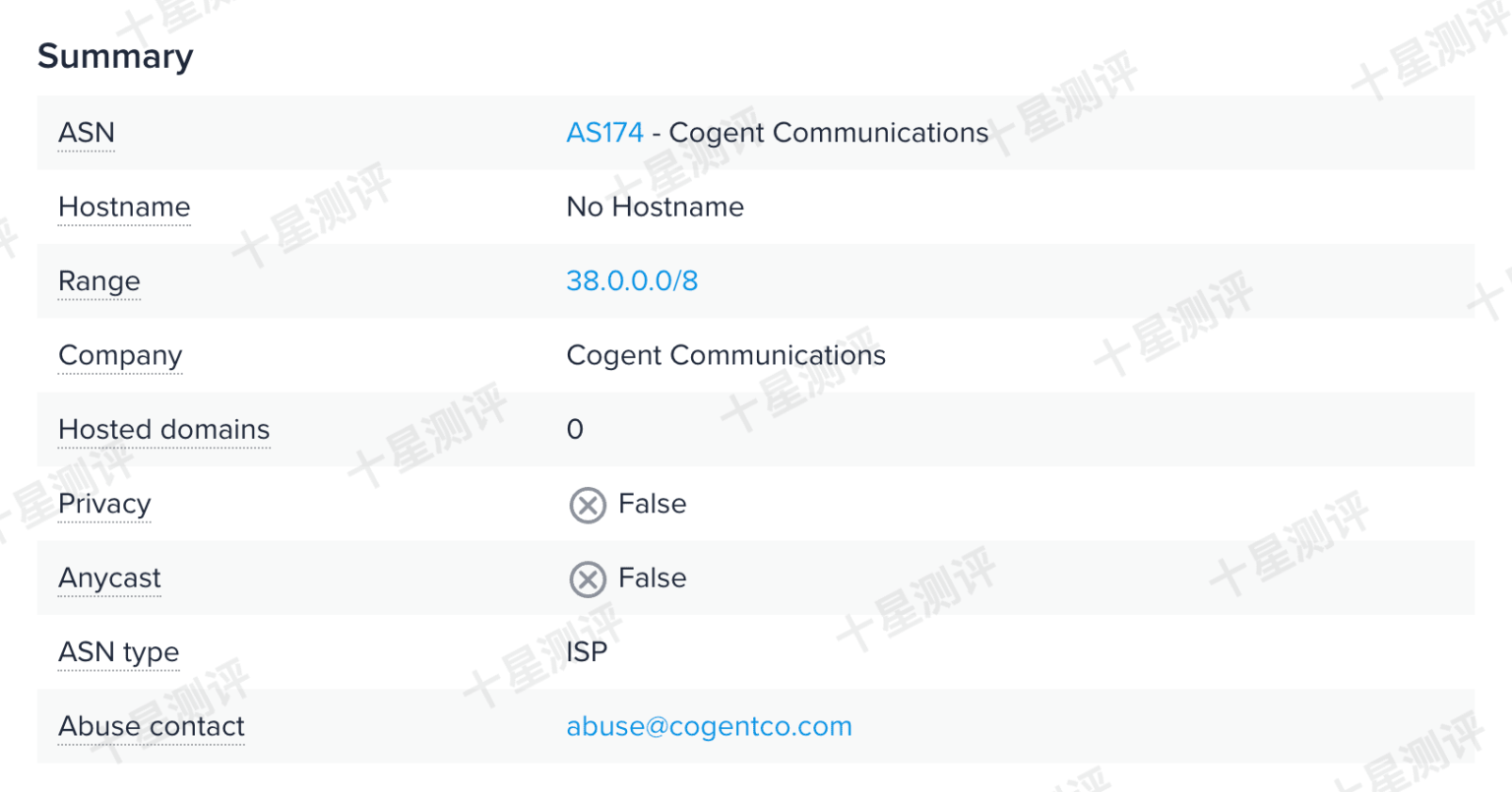Click the No Hostname value text
The height and width of the screenshot is (792, 1512).
(655, 208)
